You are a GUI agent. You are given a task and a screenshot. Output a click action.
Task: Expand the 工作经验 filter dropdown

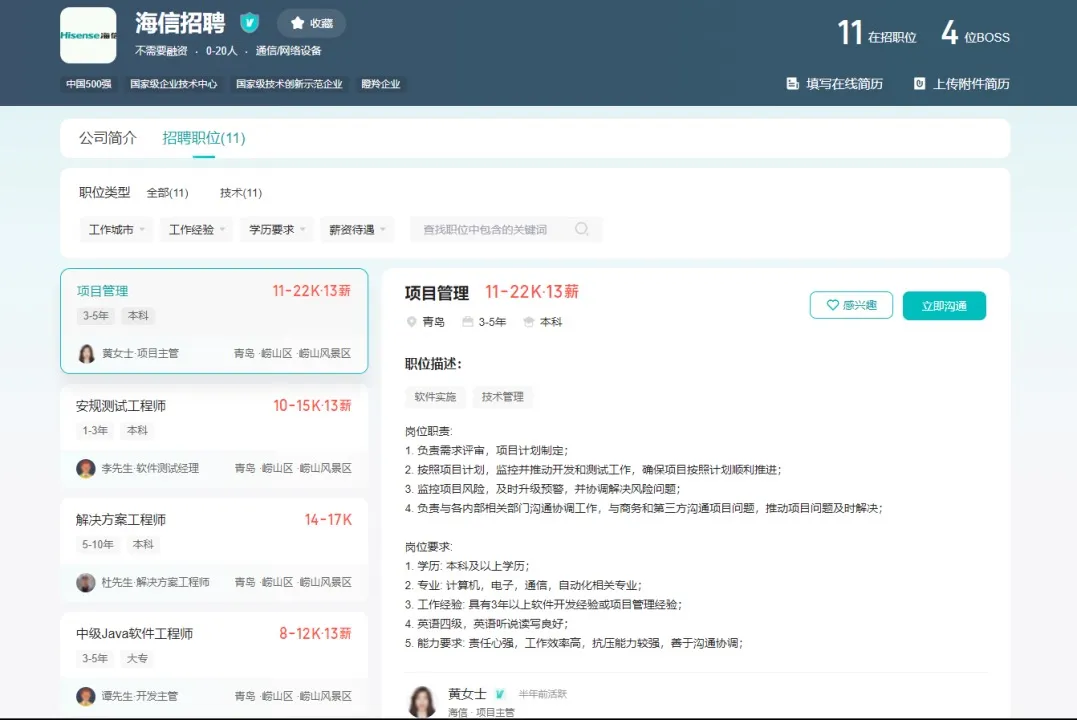(x=196, y=230)
